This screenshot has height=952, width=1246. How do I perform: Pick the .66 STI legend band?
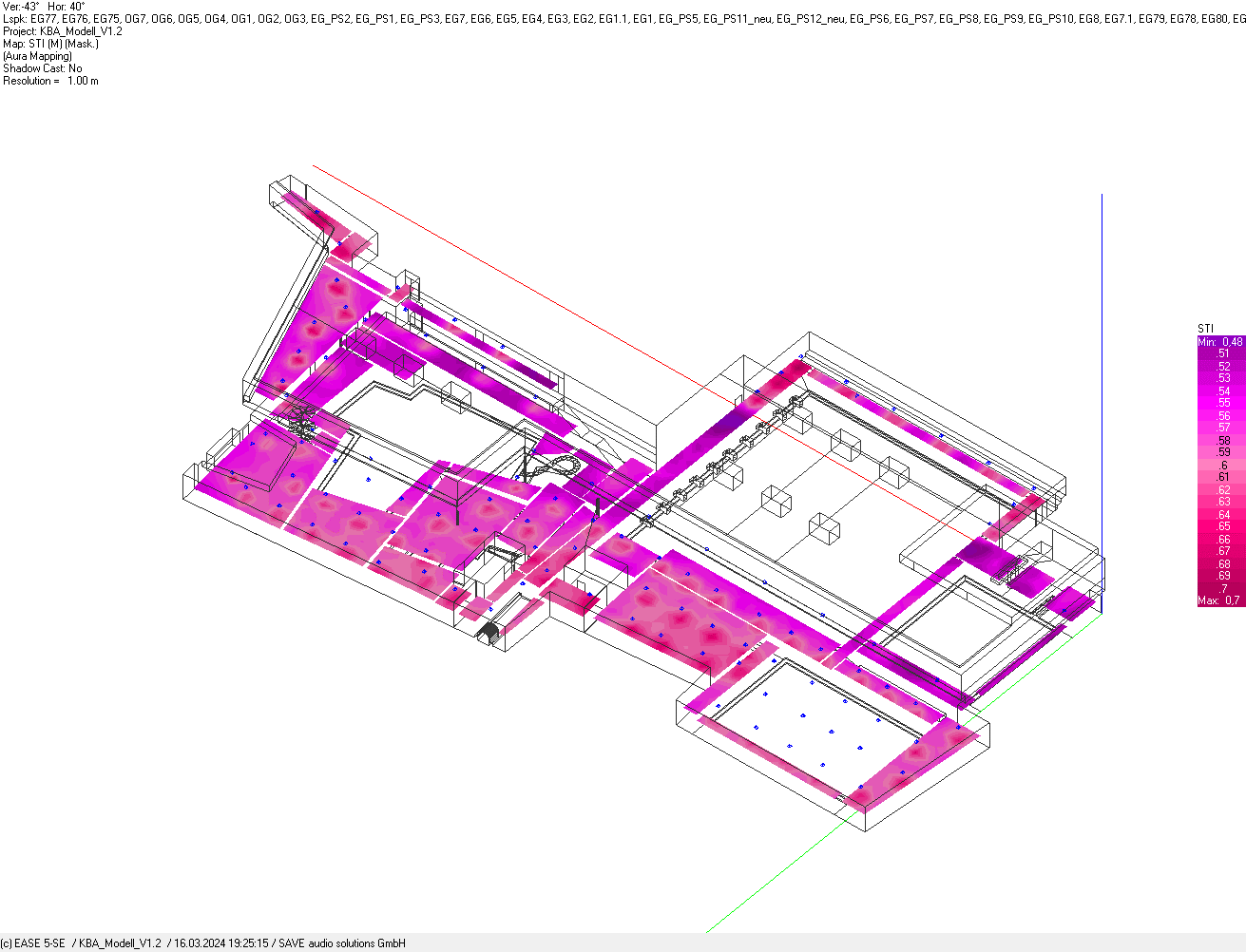1220,539
